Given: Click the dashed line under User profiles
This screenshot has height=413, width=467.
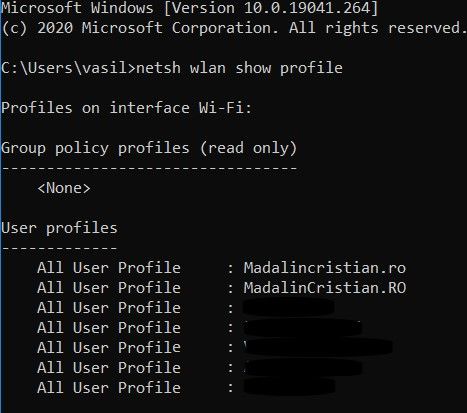Looking at the screenshot, I should 59,248.
